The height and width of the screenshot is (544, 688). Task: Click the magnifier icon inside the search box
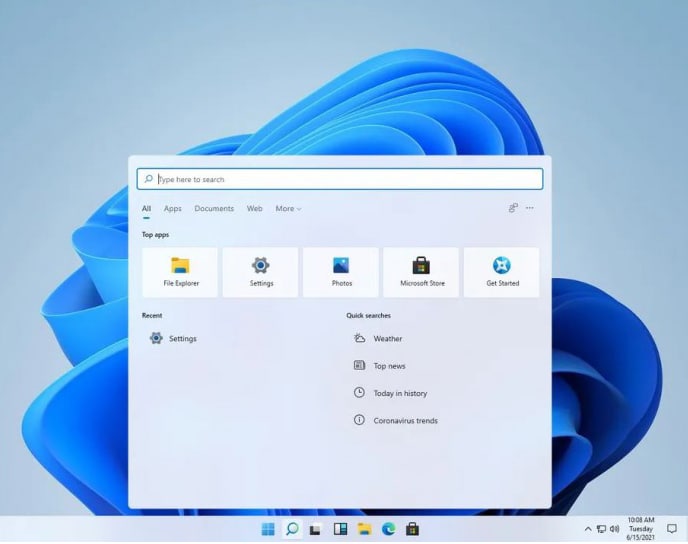click(148, 179)
